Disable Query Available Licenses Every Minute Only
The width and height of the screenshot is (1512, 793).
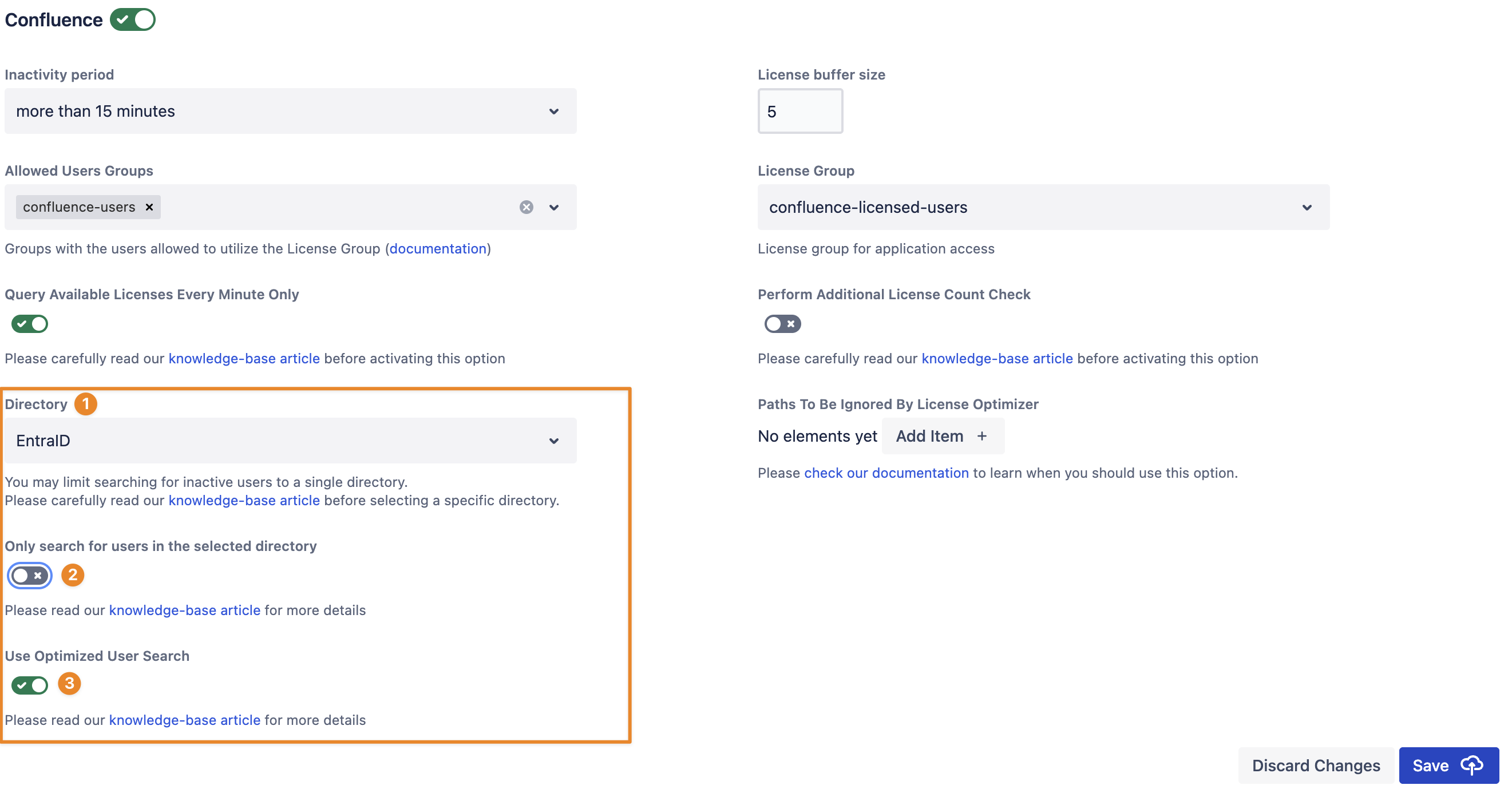click(x=30, y=323)
